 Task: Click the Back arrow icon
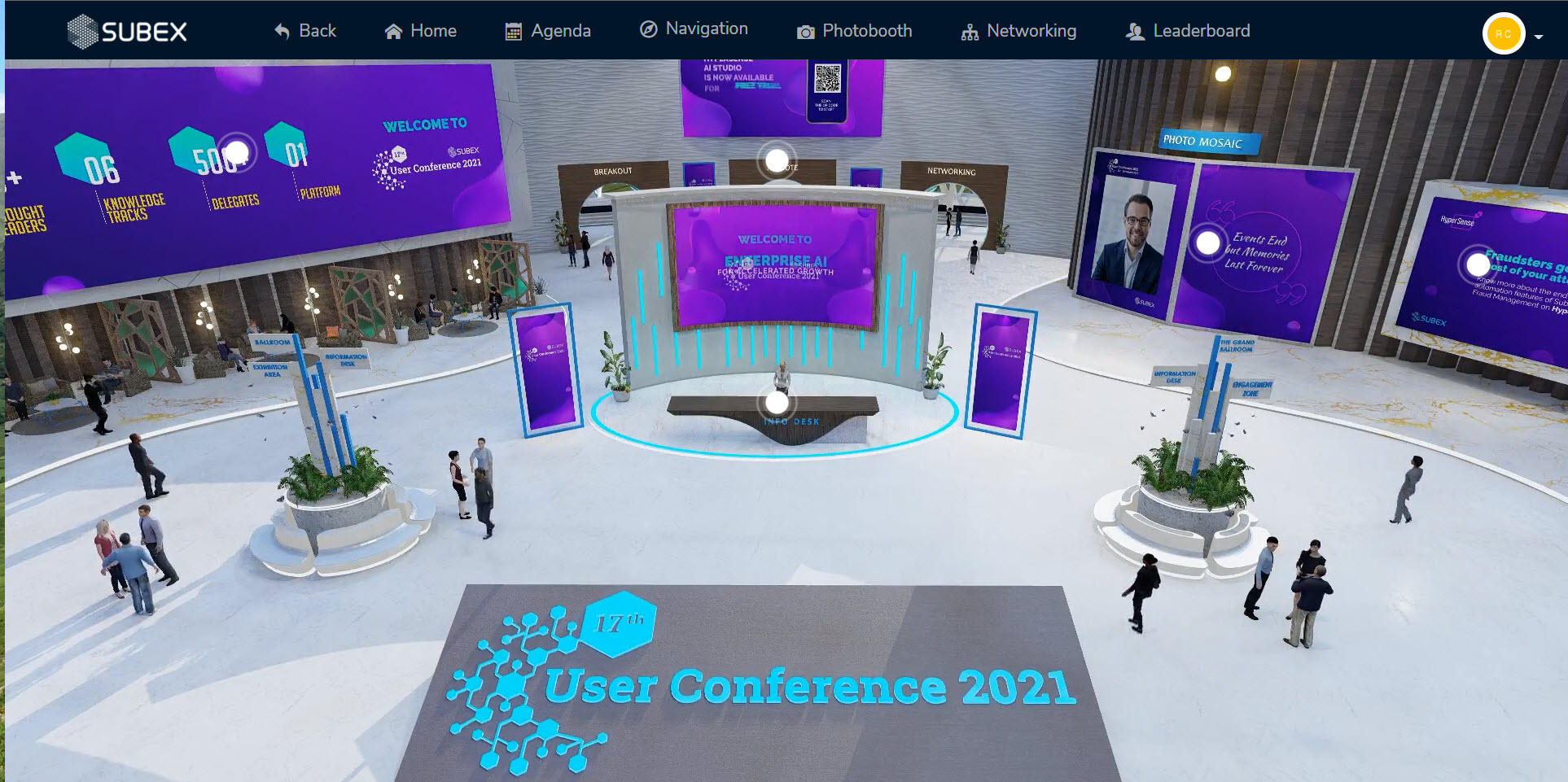pos(282,32)
